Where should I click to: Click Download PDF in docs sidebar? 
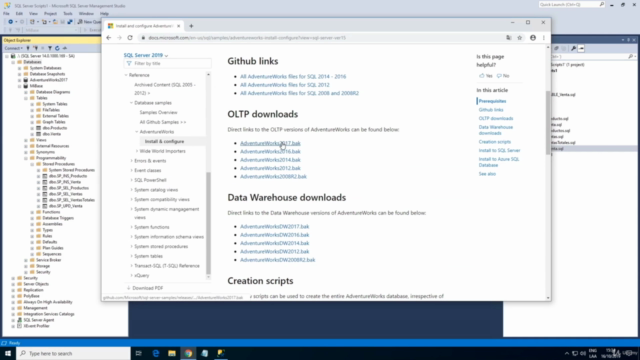coord(144,288)
